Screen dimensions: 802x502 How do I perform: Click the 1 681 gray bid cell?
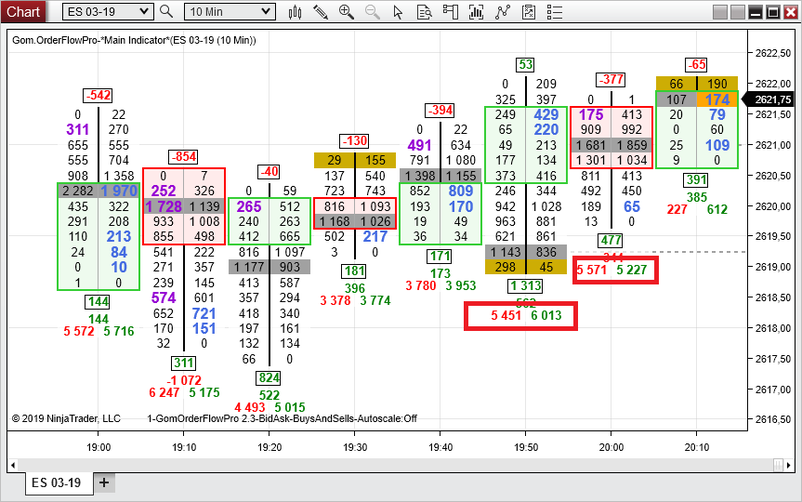[591, 145]
